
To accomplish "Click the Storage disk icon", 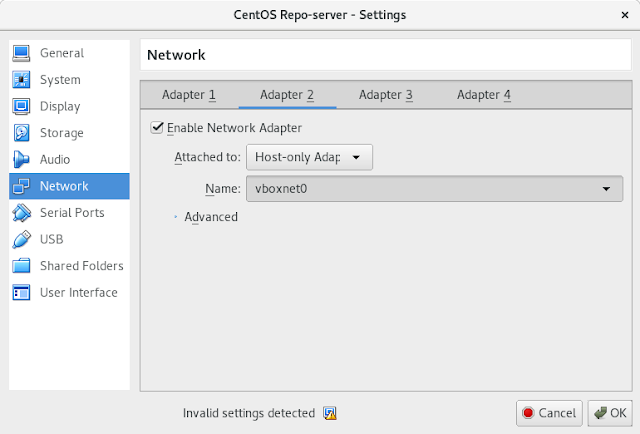I will [x=21, y=133].
